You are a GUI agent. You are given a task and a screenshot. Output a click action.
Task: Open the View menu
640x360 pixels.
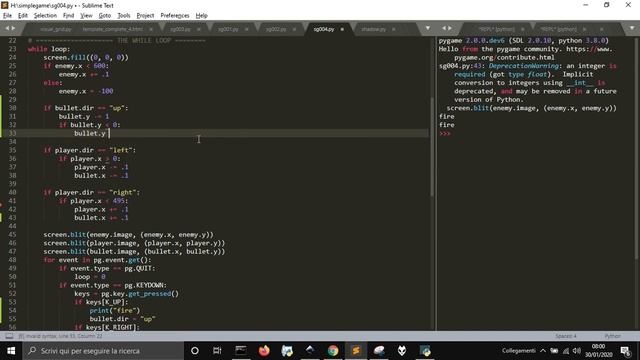(86, 16)
